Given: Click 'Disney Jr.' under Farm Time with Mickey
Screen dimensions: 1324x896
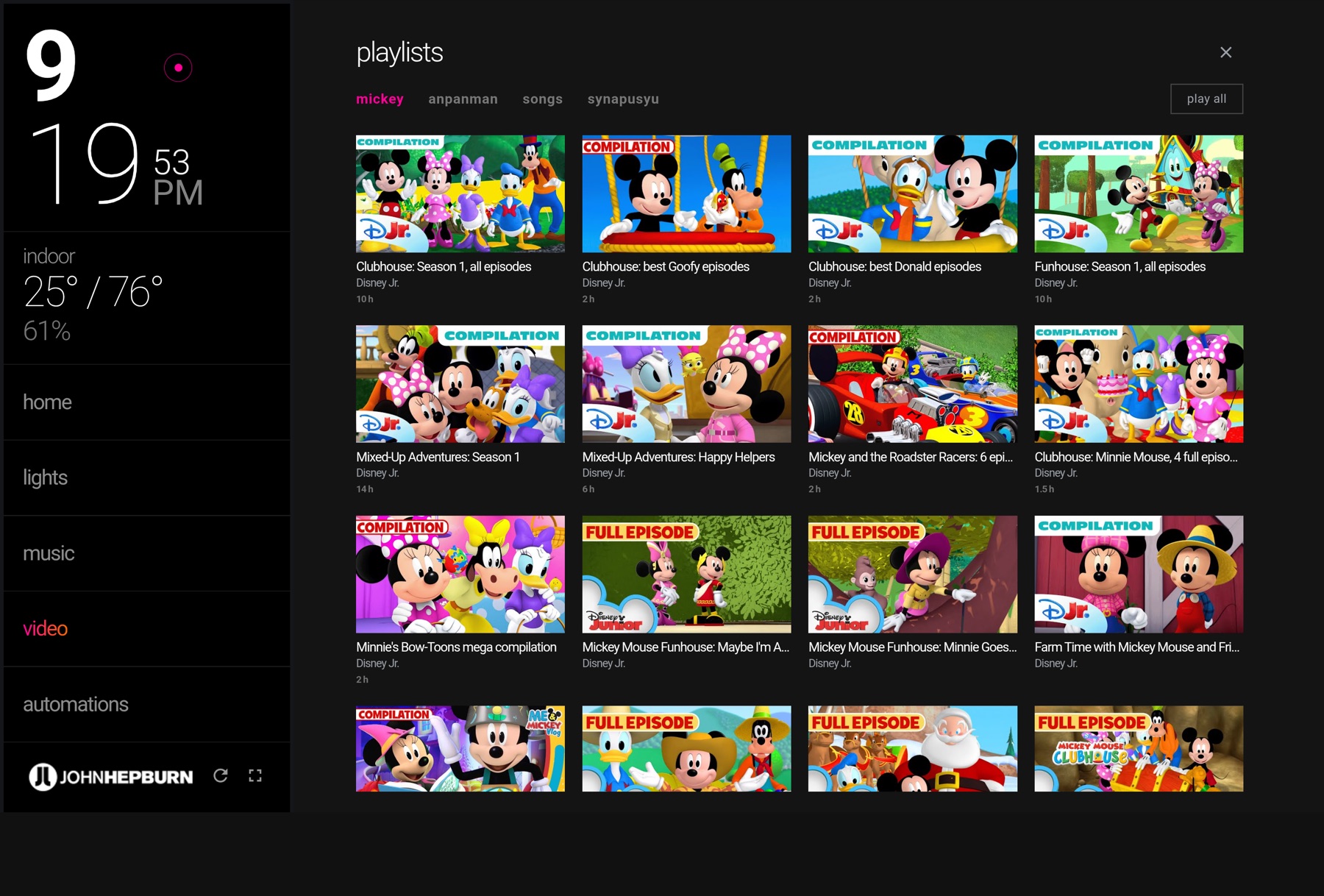Looking at the screenshot, I should pyautogui.click(x=1056, y=664).
